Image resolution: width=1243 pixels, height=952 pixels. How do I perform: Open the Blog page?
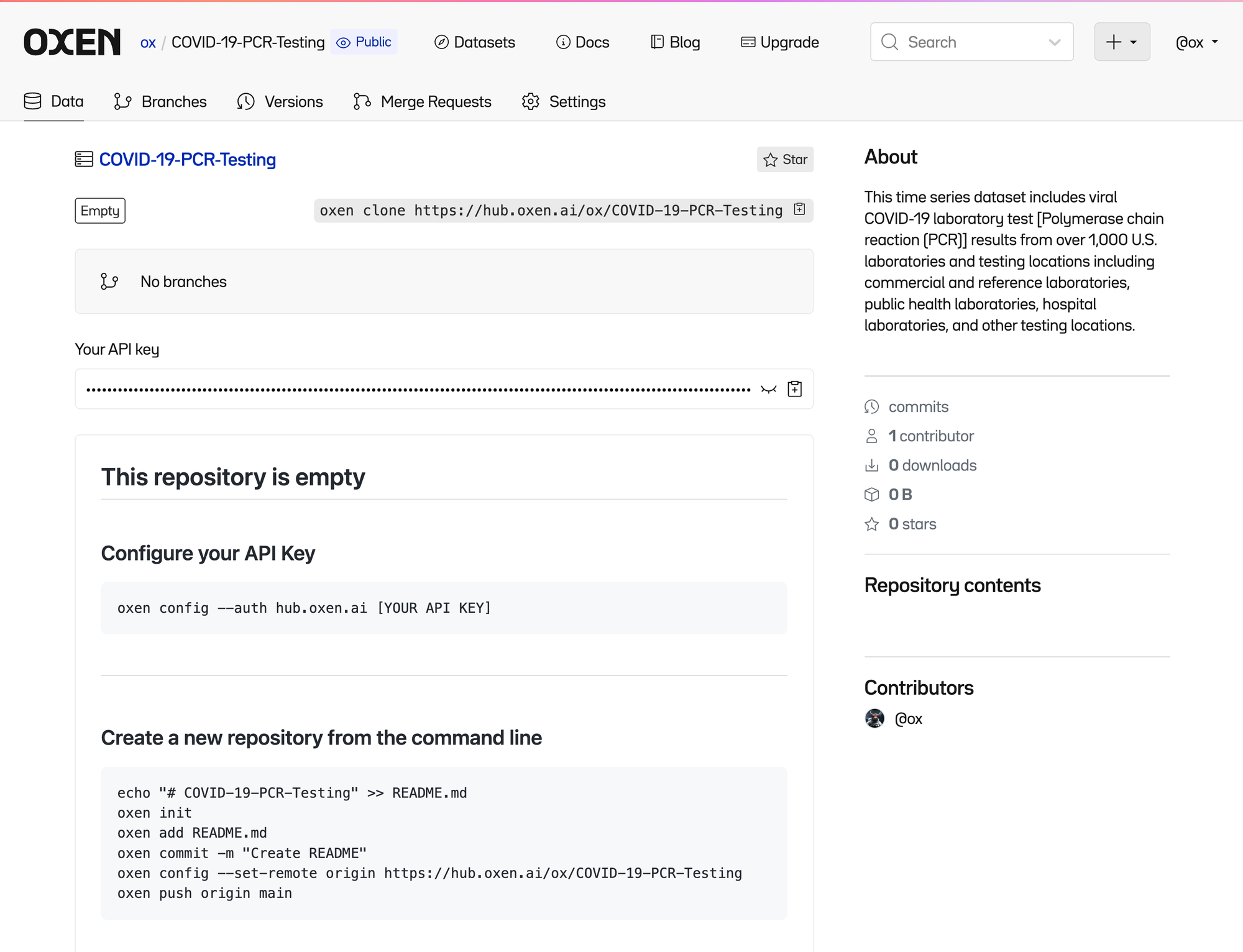[676, 42]
